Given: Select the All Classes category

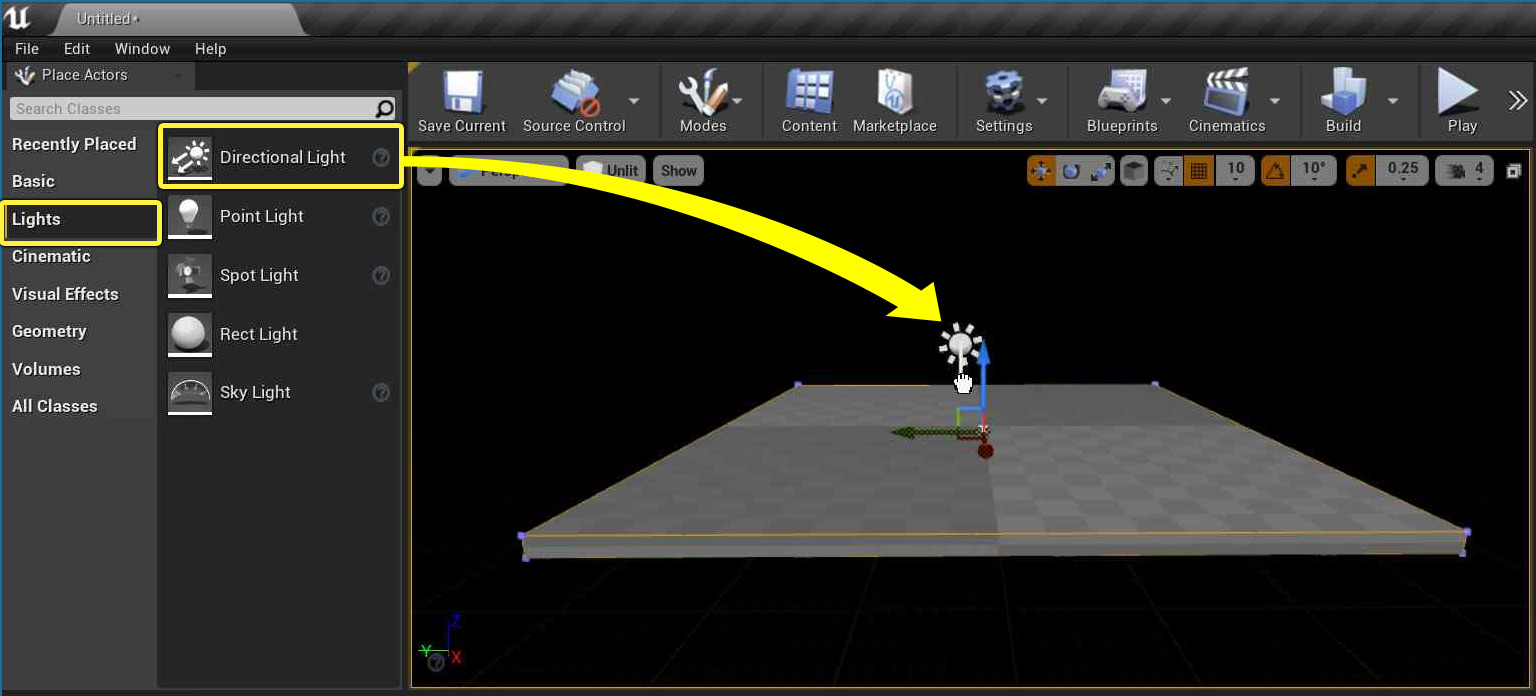Looking at the screenshot, I should 54,406.
